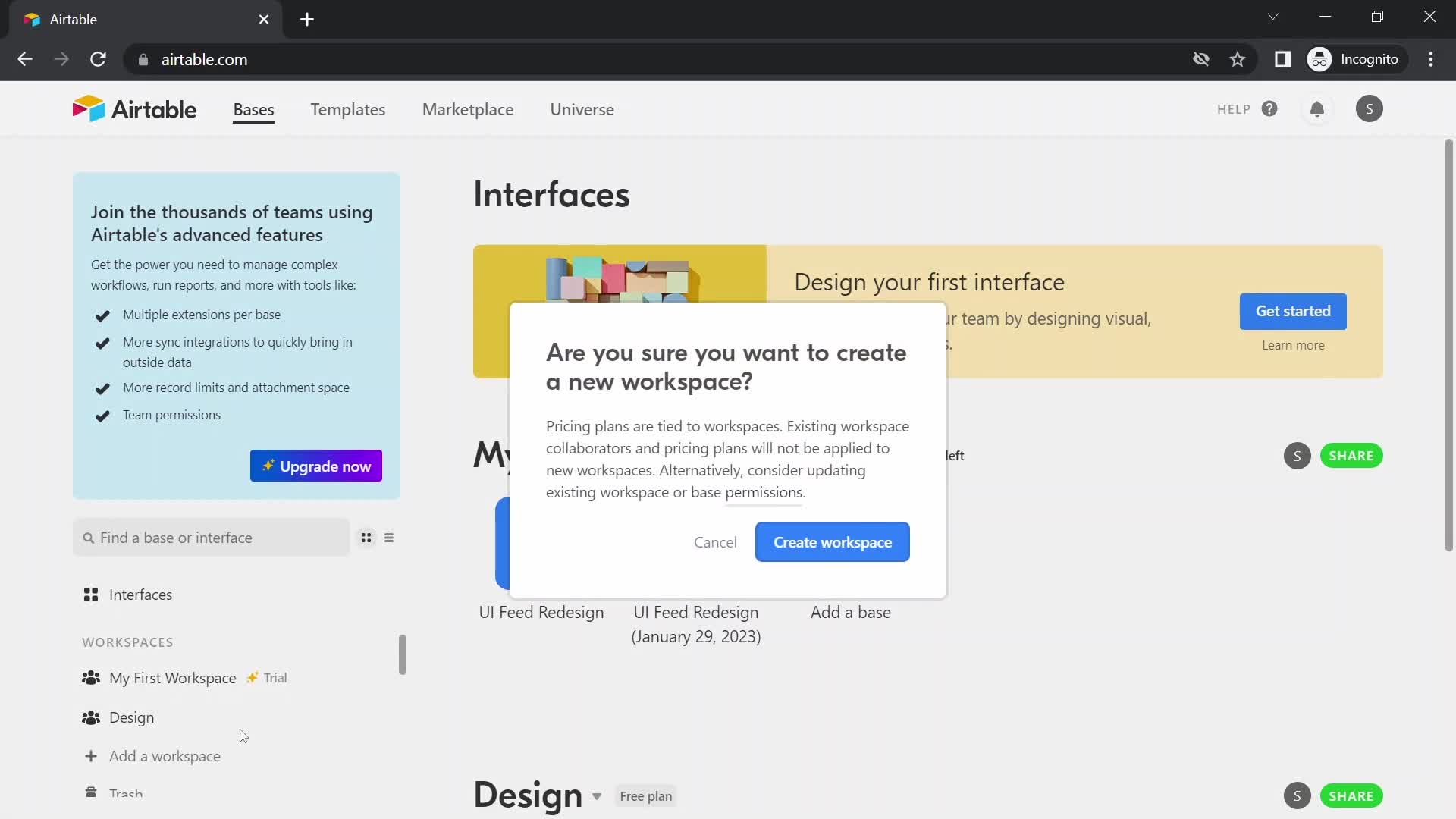Click the Design workspace group icon
The image size is (1456, 819).
click(x=91, y=717)
